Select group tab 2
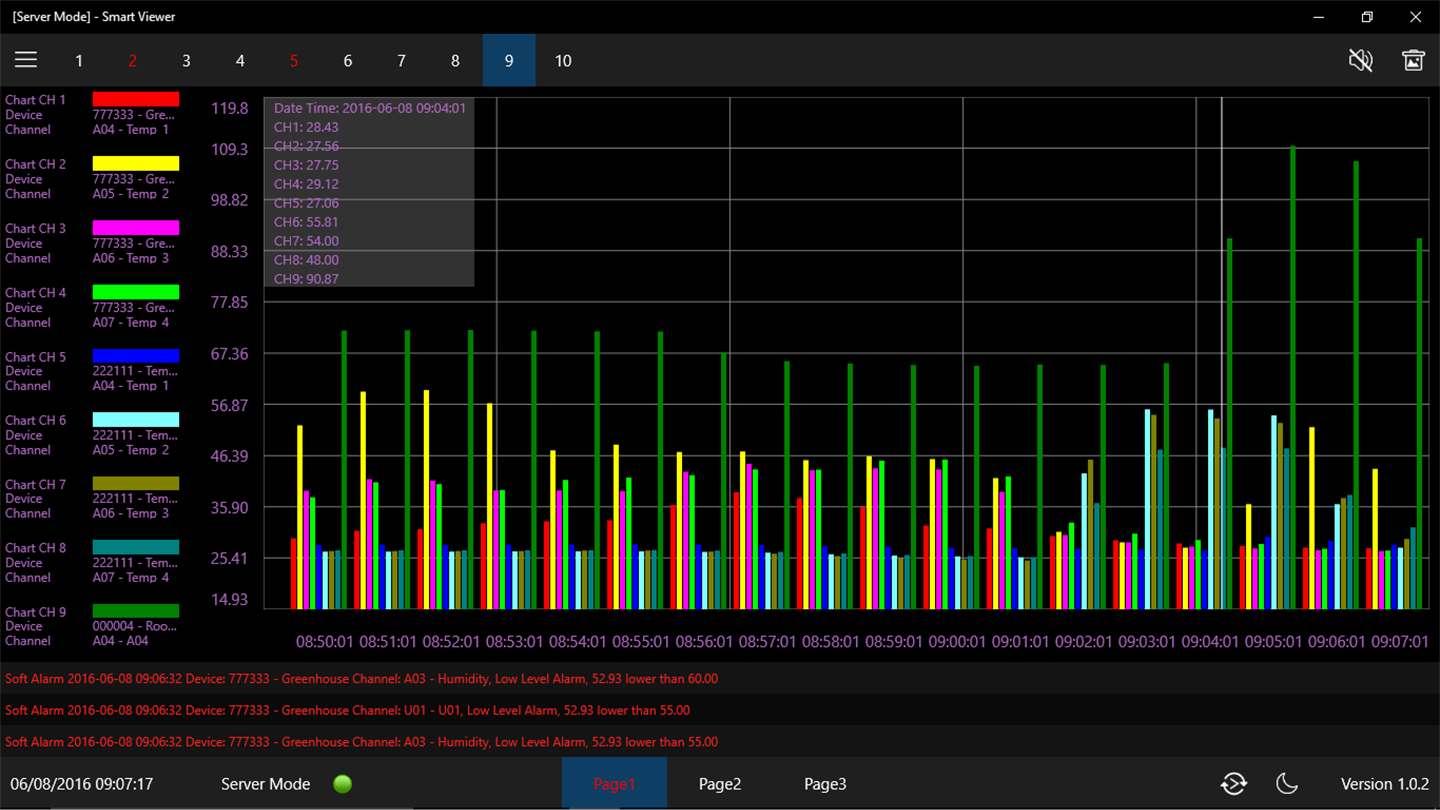 pos(132,61)
